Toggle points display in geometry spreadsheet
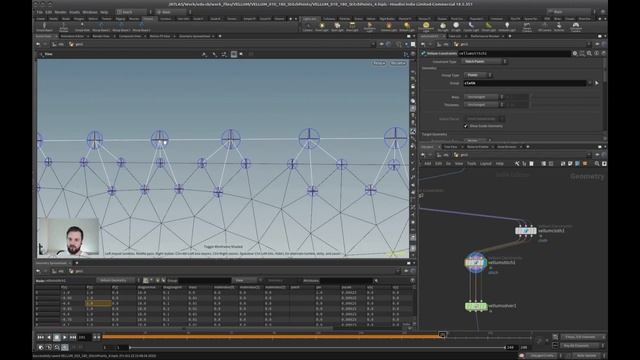This screenshot has height=360, width=640. tap(146, 280)
